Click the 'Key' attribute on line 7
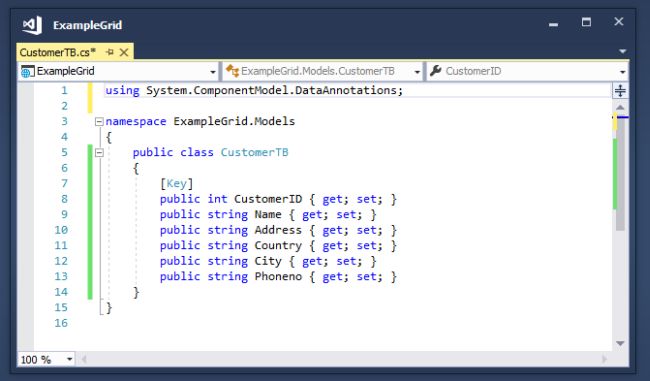Viewport: 650px width, 381px height. pyautogui.click(x=177, y=184)
